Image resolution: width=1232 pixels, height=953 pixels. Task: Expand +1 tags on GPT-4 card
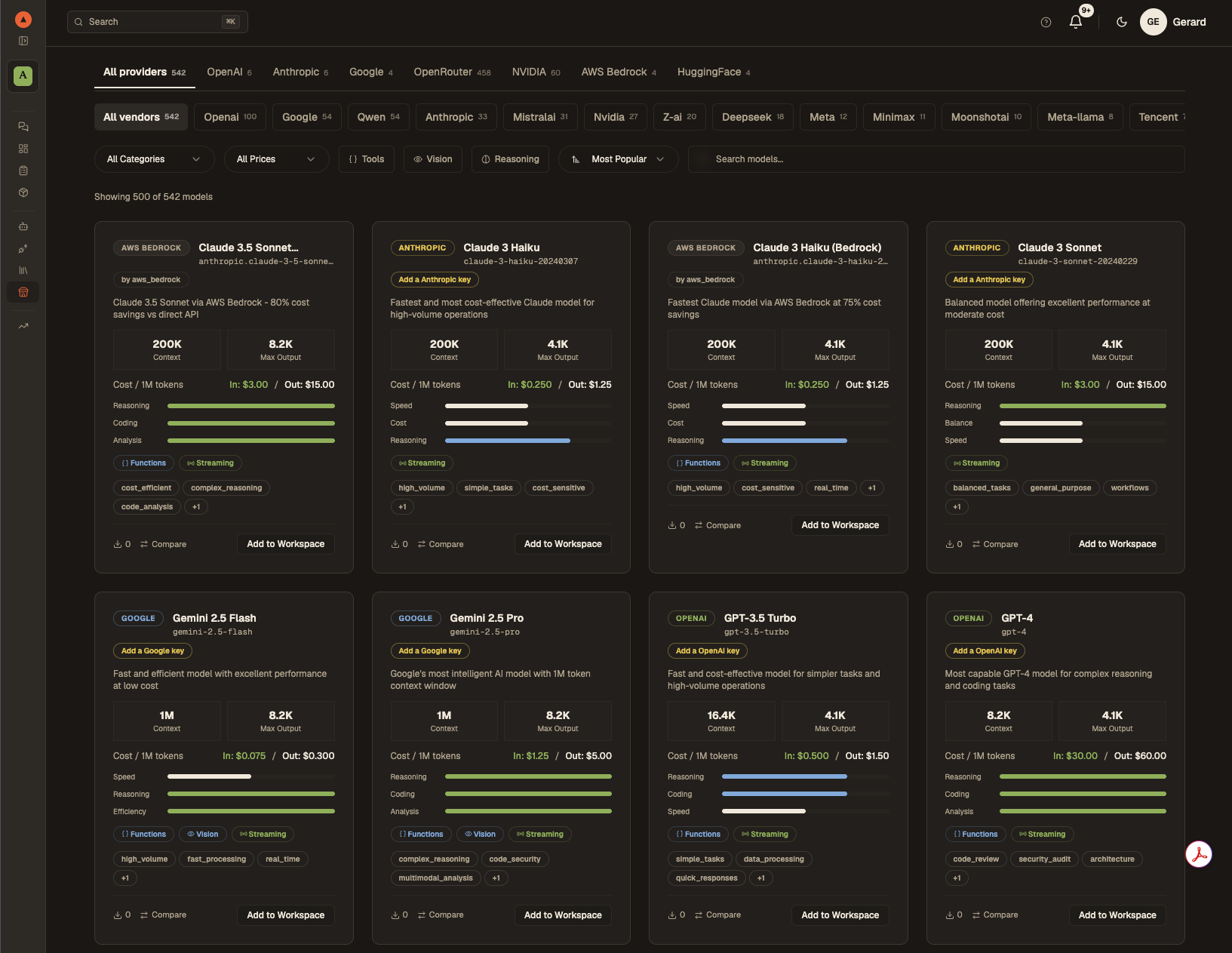(x=957, y=878)
